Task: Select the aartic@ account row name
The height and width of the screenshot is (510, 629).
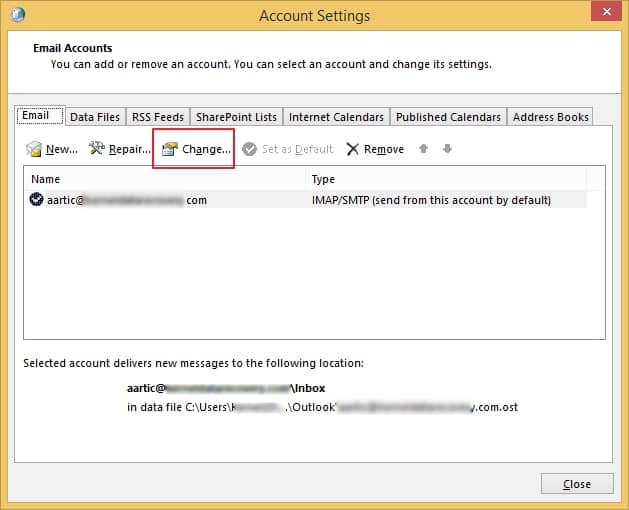Action: click(x=127, y=200)
